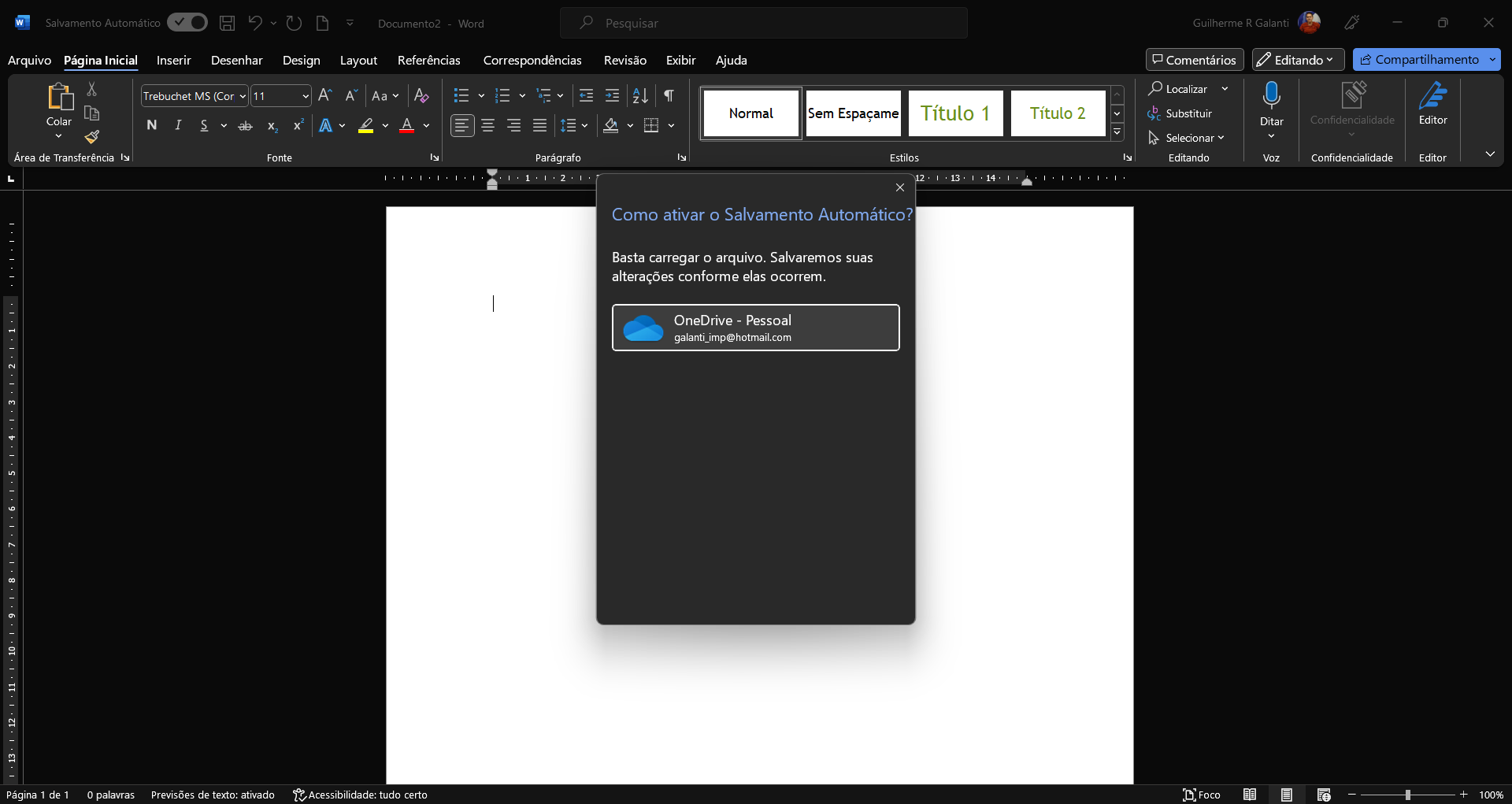1512x804 pixels.
Task: Open the change case dropdown
Action: (x=385, y=95)
